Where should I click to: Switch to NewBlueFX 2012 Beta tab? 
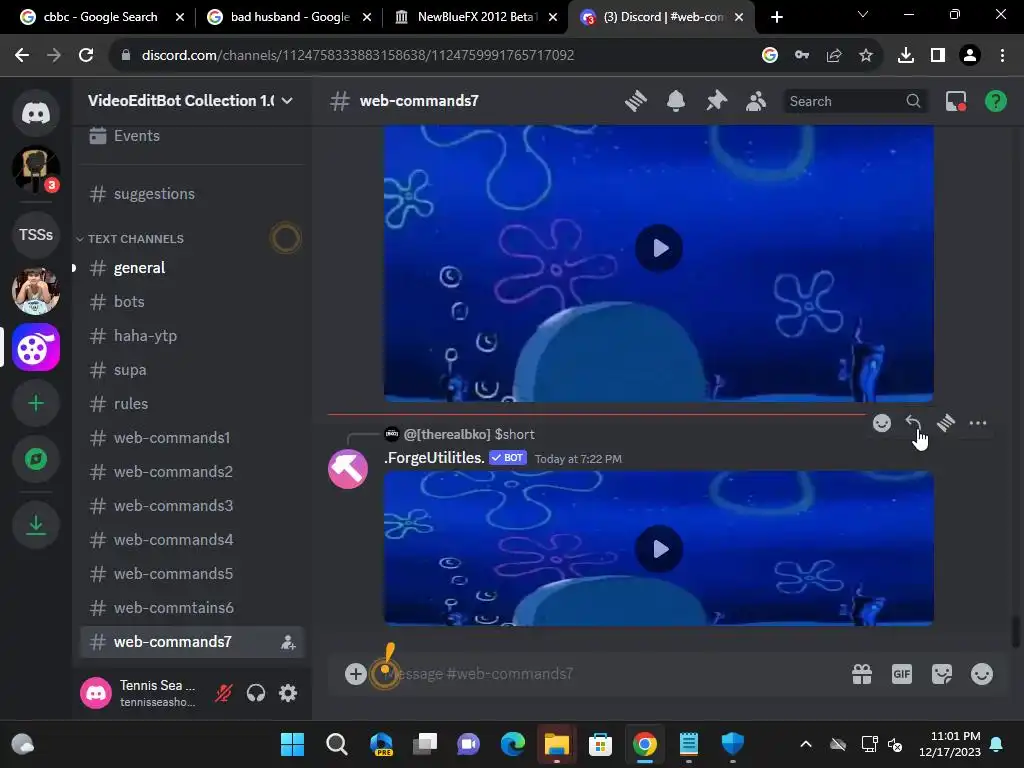[477, 17]
